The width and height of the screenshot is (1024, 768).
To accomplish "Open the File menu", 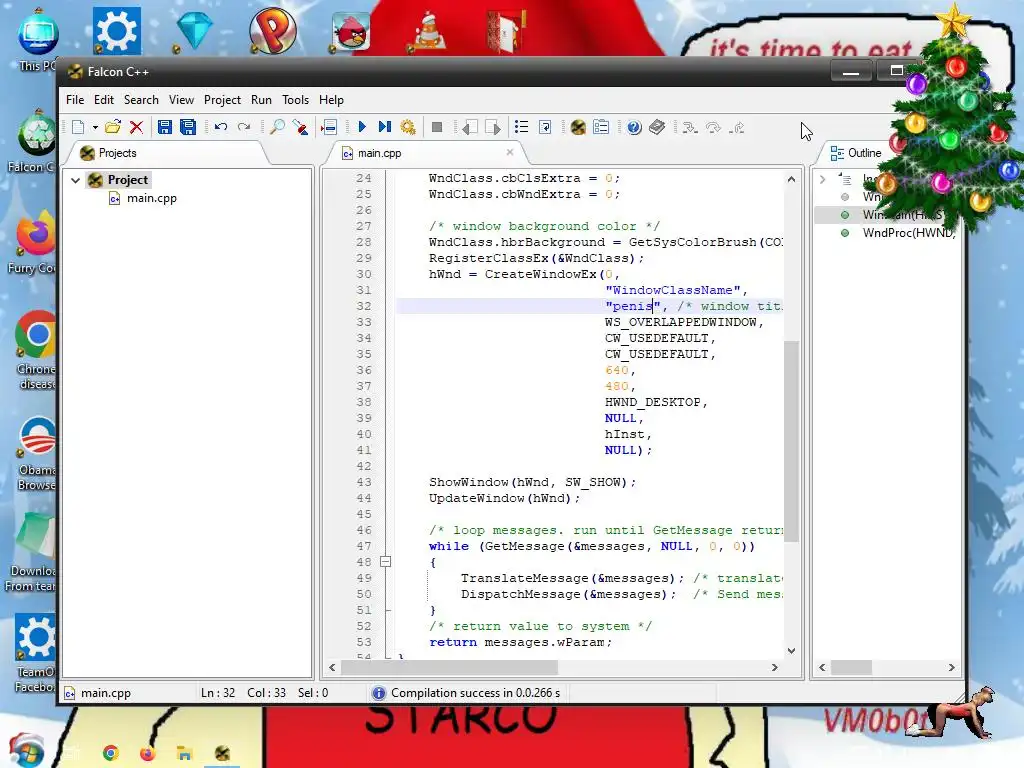I will click(75, 100).
